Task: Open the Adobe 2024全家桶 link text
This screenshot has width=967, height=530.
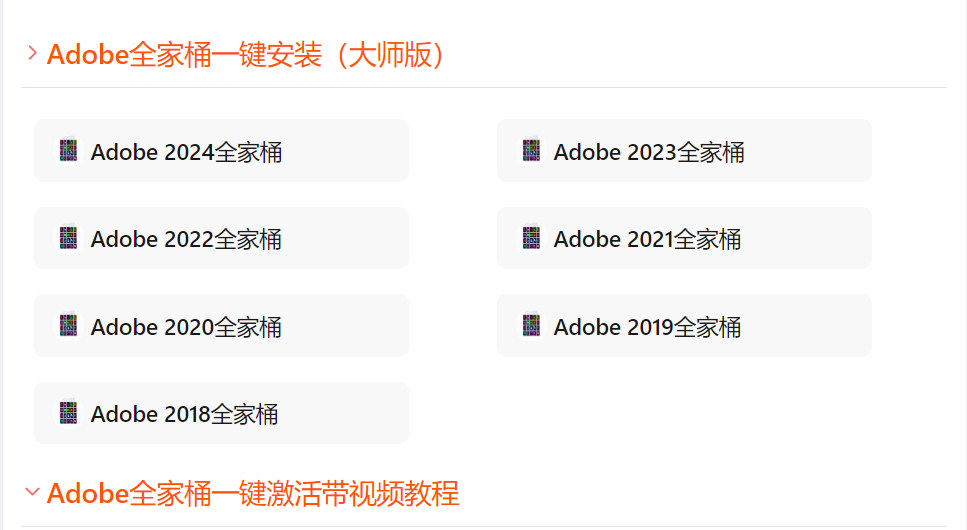Action: [x=186, y=152]
